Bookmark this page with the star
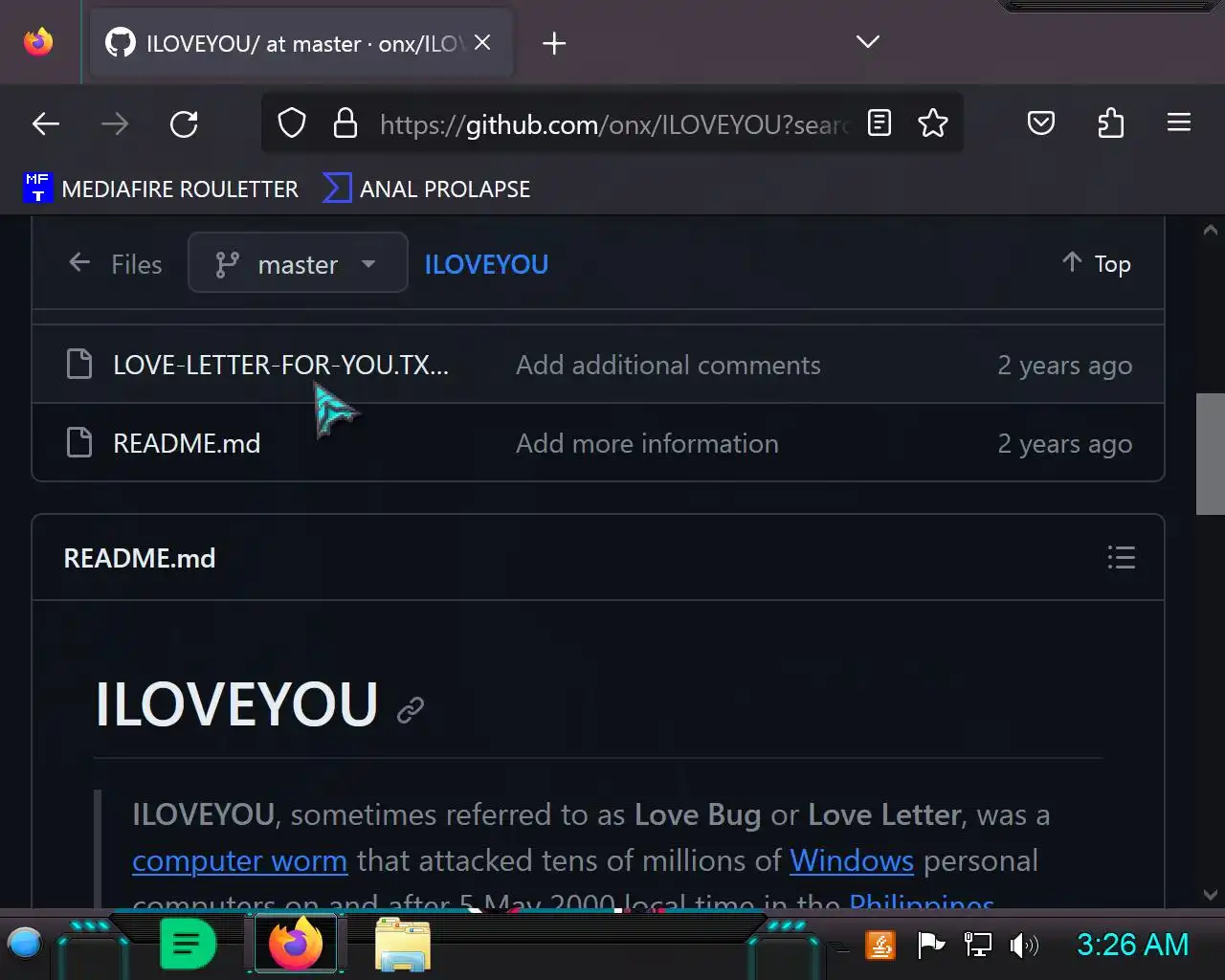The width and height of the screenshot is (1225, 980). (x=932, y=123)
